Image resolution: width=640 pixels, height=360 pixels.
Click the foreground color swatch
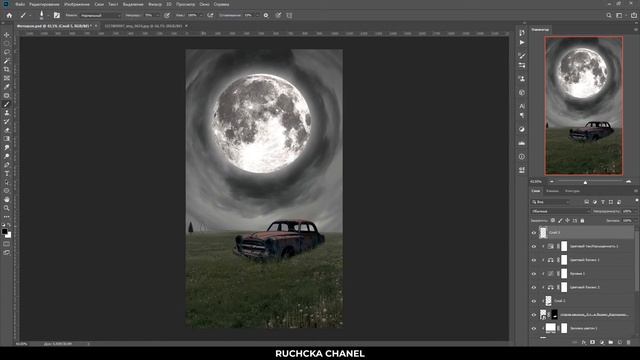pos(4,231)
